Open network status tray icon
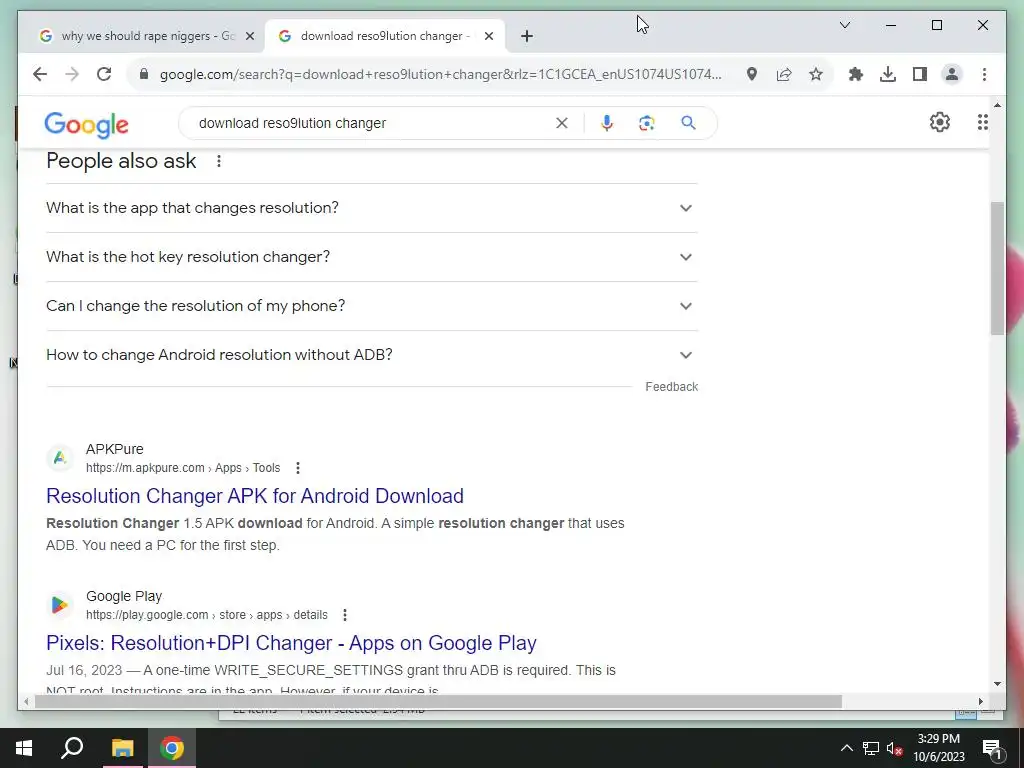Image resolution: width=1024 pixels, height=768 pixels. tap(871, 748)
